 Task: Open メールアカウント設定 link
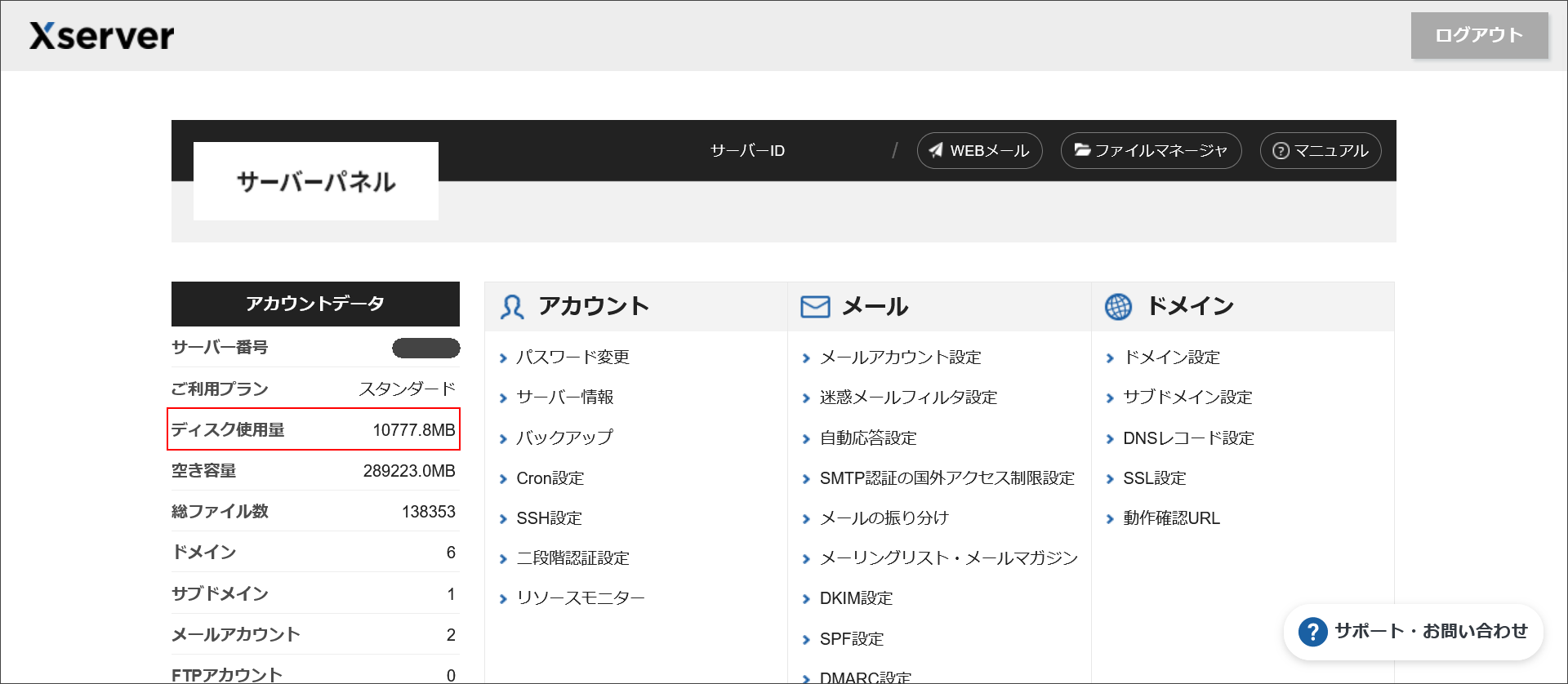900,358
